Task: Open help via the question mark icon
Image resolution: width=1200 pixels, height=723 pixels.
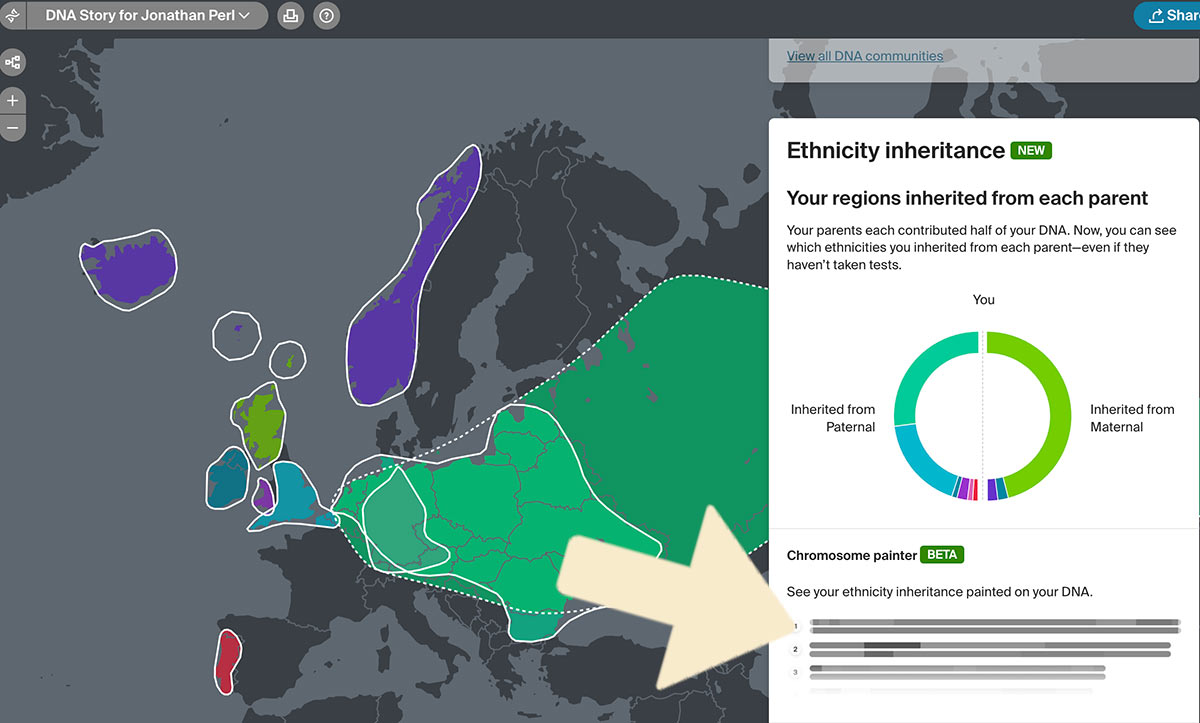Action: pos(326,15)
